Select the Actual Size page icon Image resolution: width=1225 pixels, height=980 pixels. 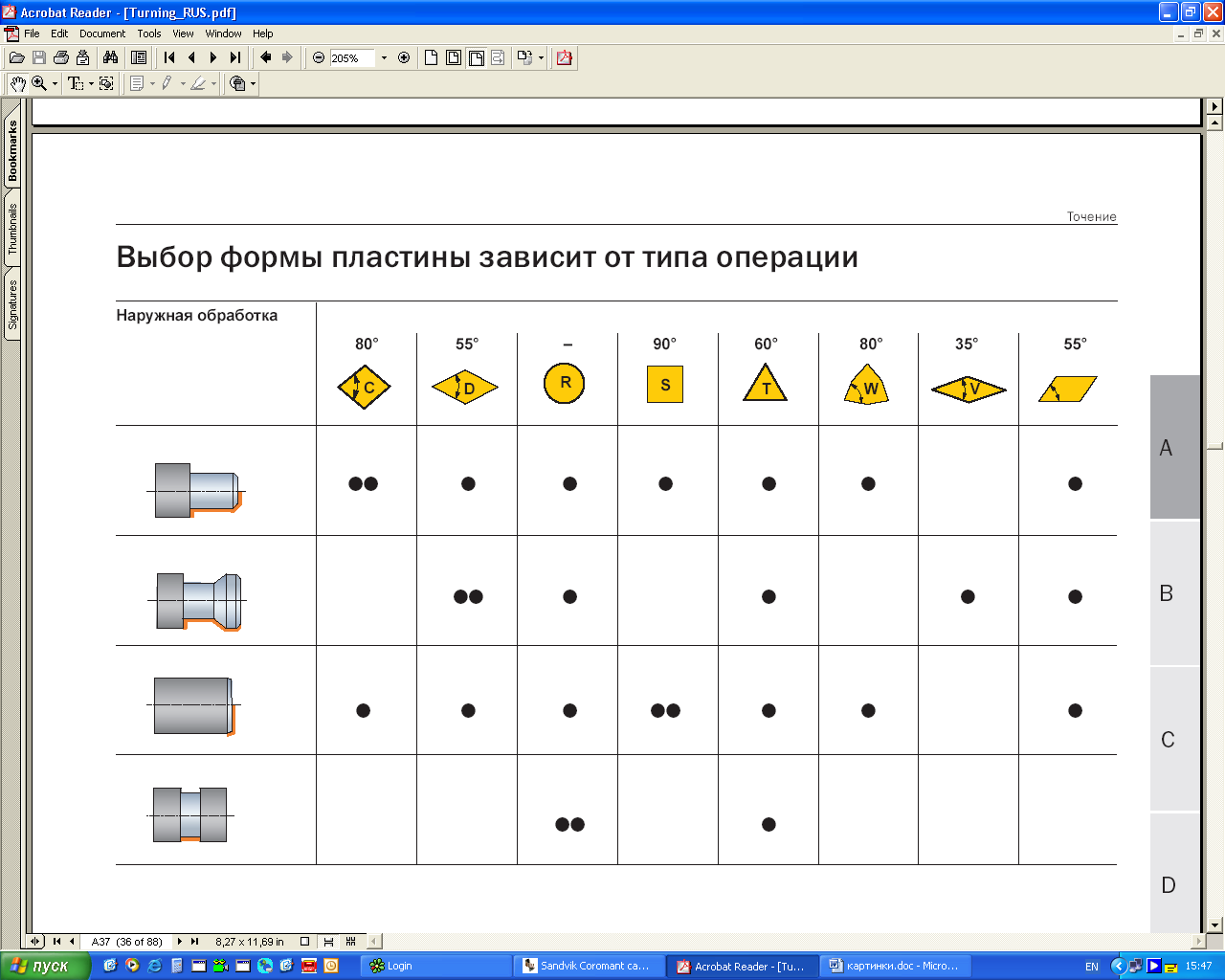tap(431, 57)
